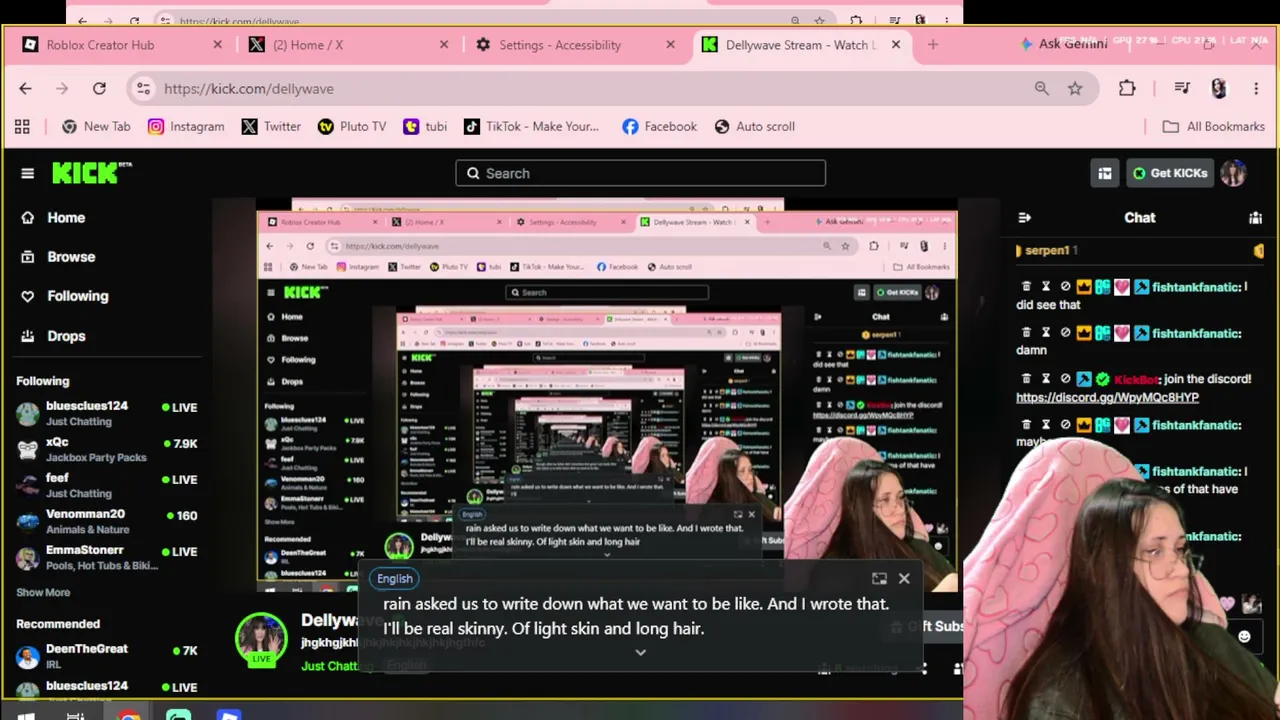Expand the live caption box
Screen dimensions: 1280x720
click(879, 578)
